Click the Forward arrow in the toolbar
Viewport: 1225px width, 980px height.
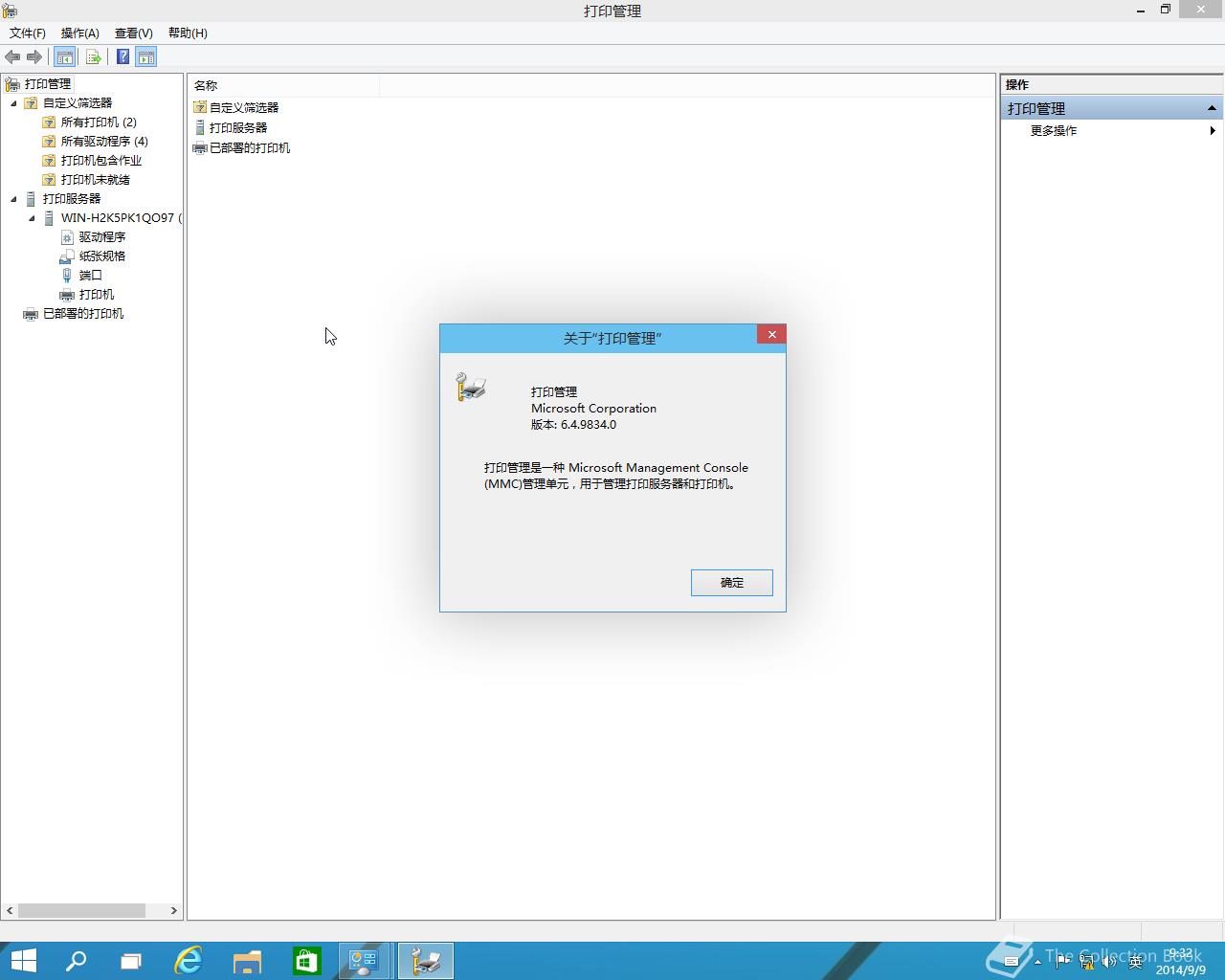click(34, 57)
